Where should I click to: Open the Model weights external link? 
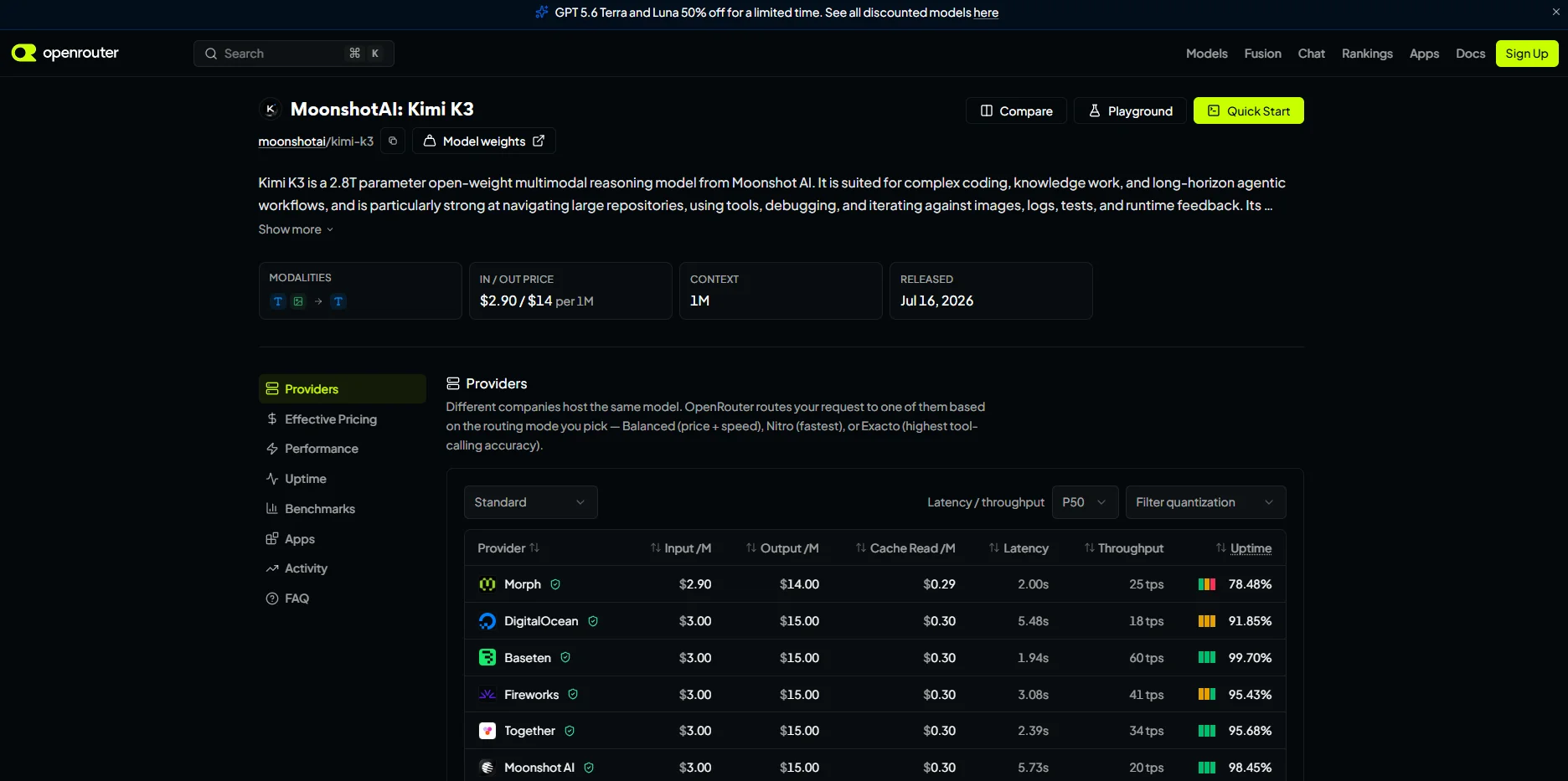483,141
